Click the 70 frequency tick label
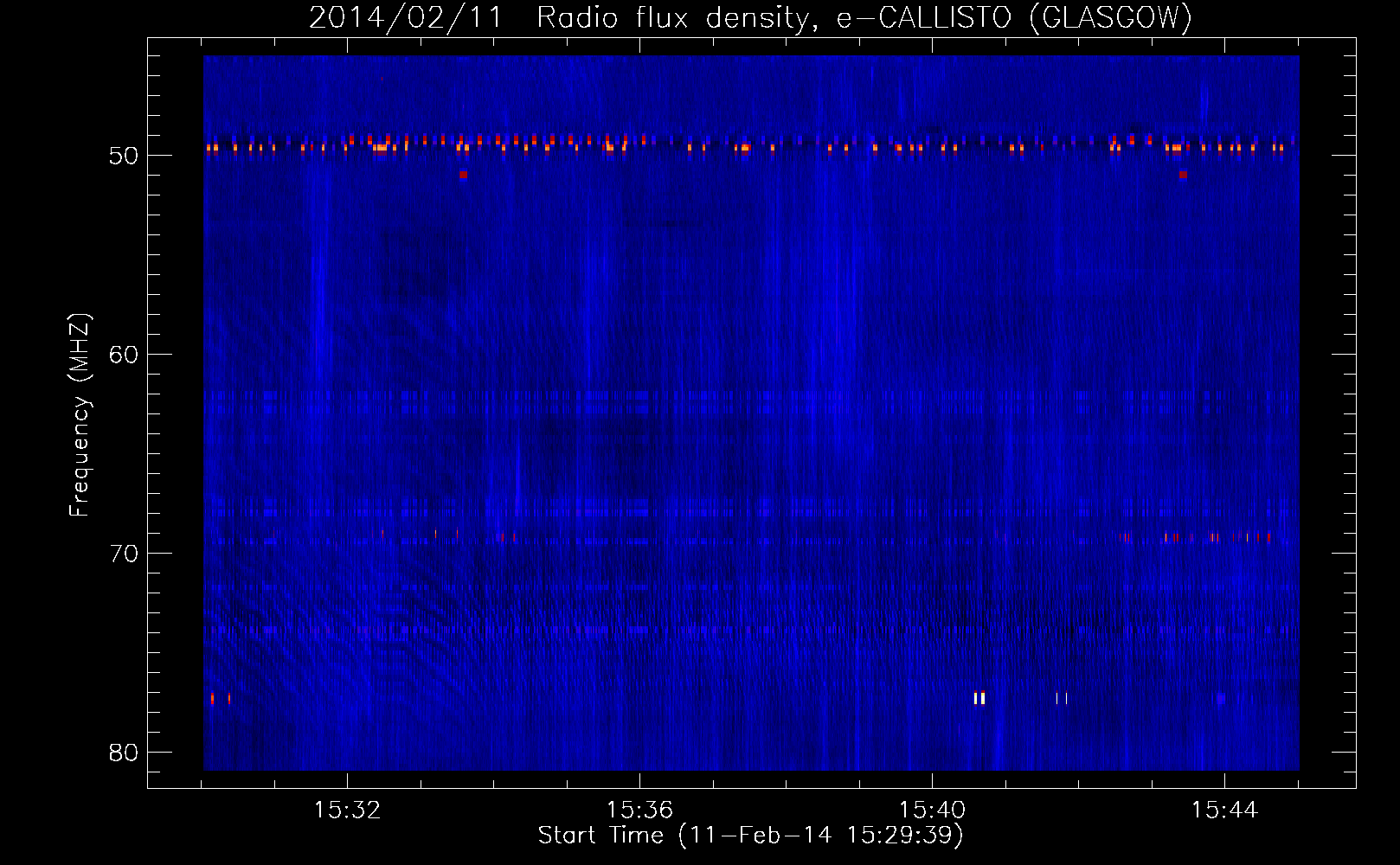The height and width of the screenshot is (865, 1400). (124, 554)
